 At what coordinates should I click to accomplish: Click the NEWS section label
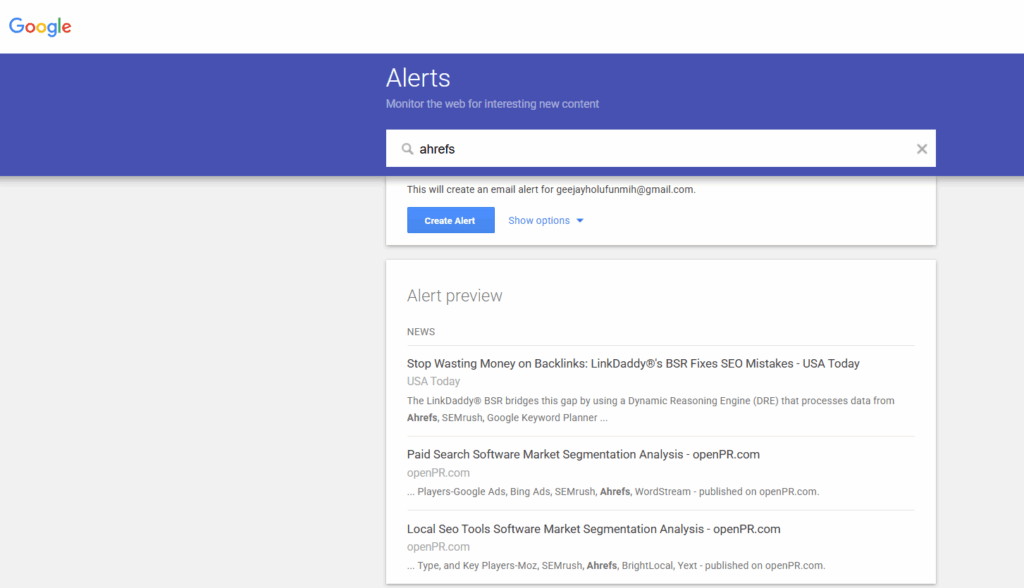[421, 332]
